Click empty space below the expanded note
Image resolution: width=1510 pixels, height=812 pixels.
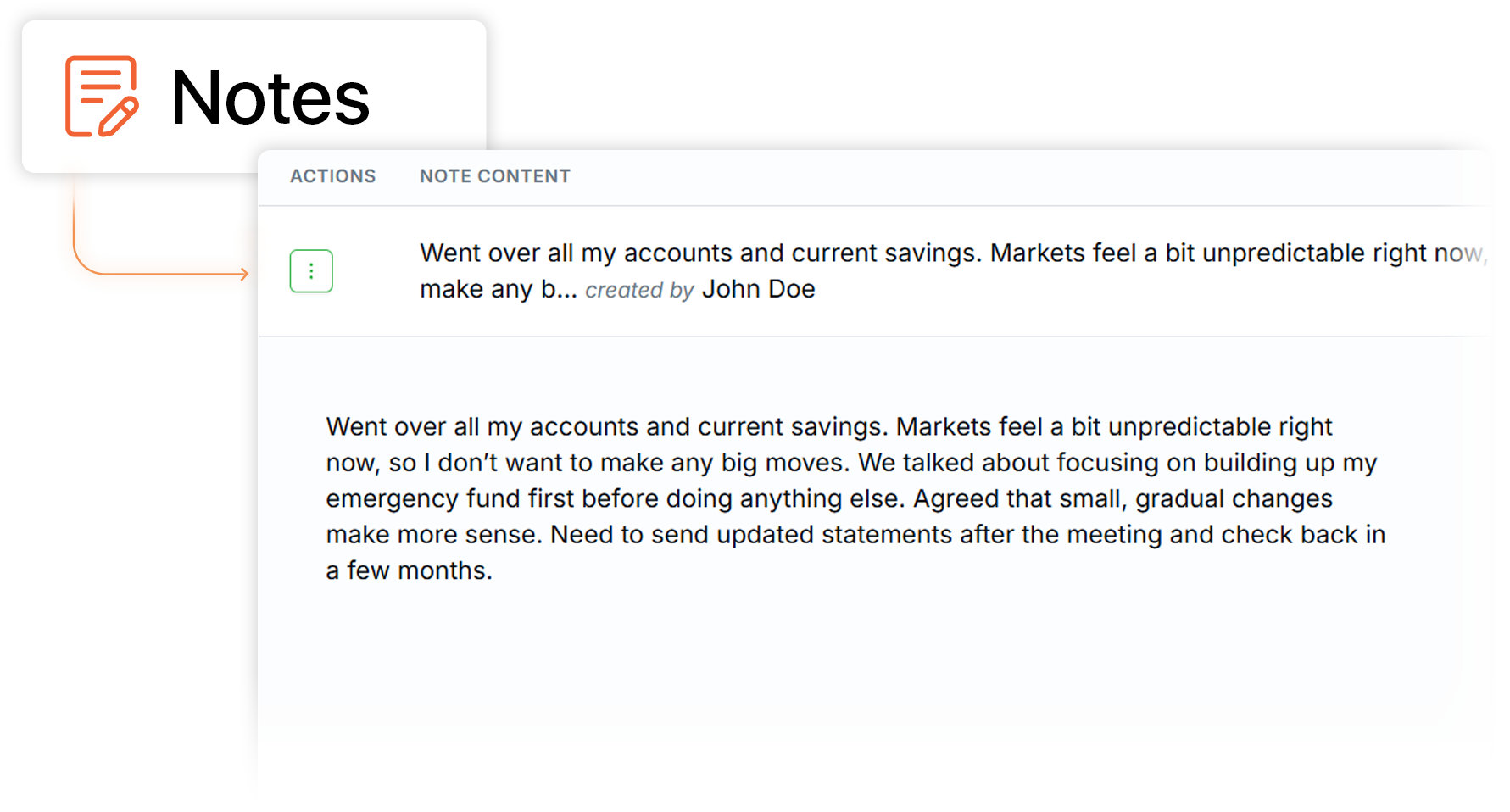click(848, 670)
